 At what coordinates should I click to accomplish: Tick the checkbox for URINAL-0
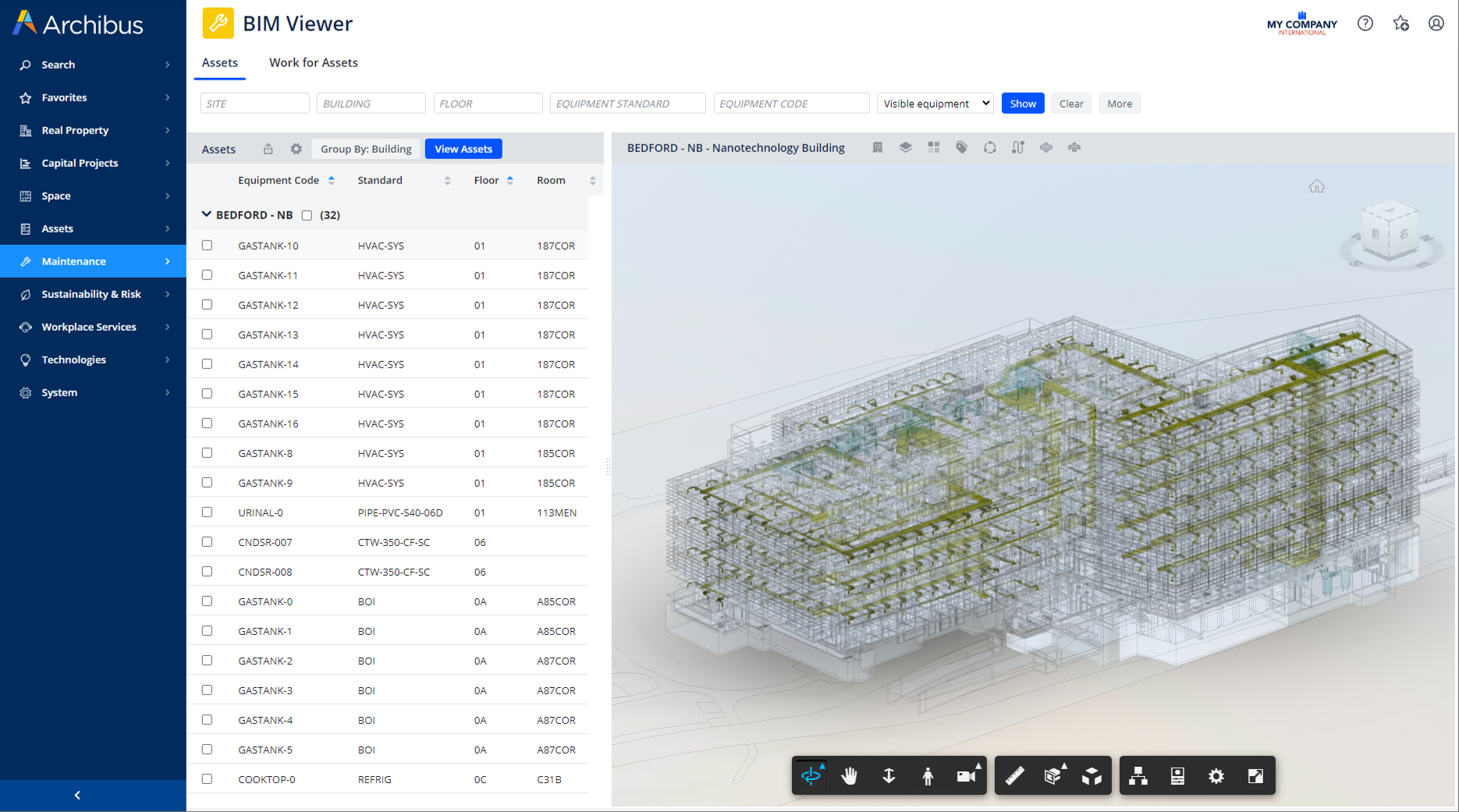tap(207, 512)
